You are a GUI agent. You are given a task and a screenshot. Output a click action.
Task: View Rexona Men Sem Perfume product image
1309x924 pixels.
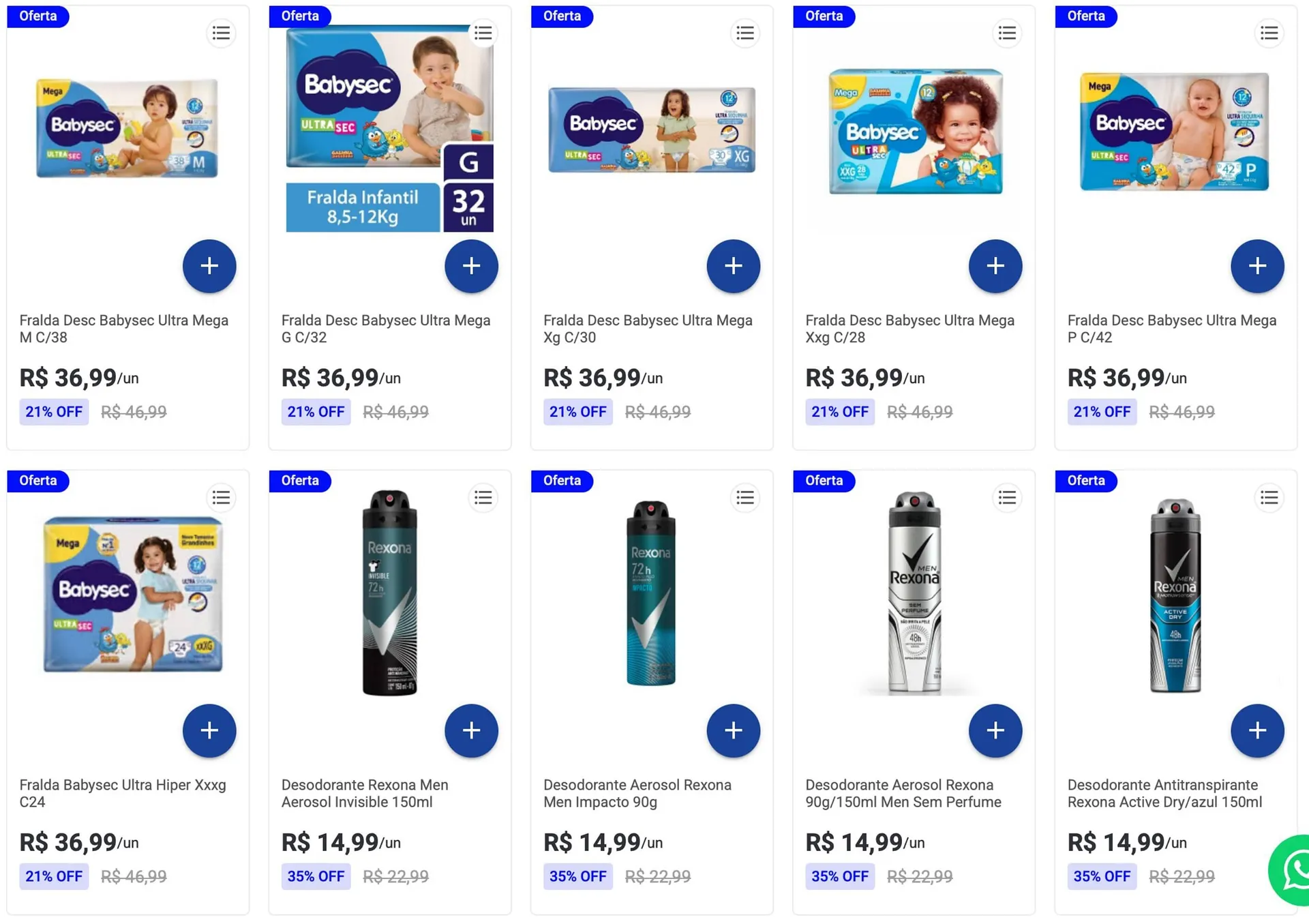(914, 592)
